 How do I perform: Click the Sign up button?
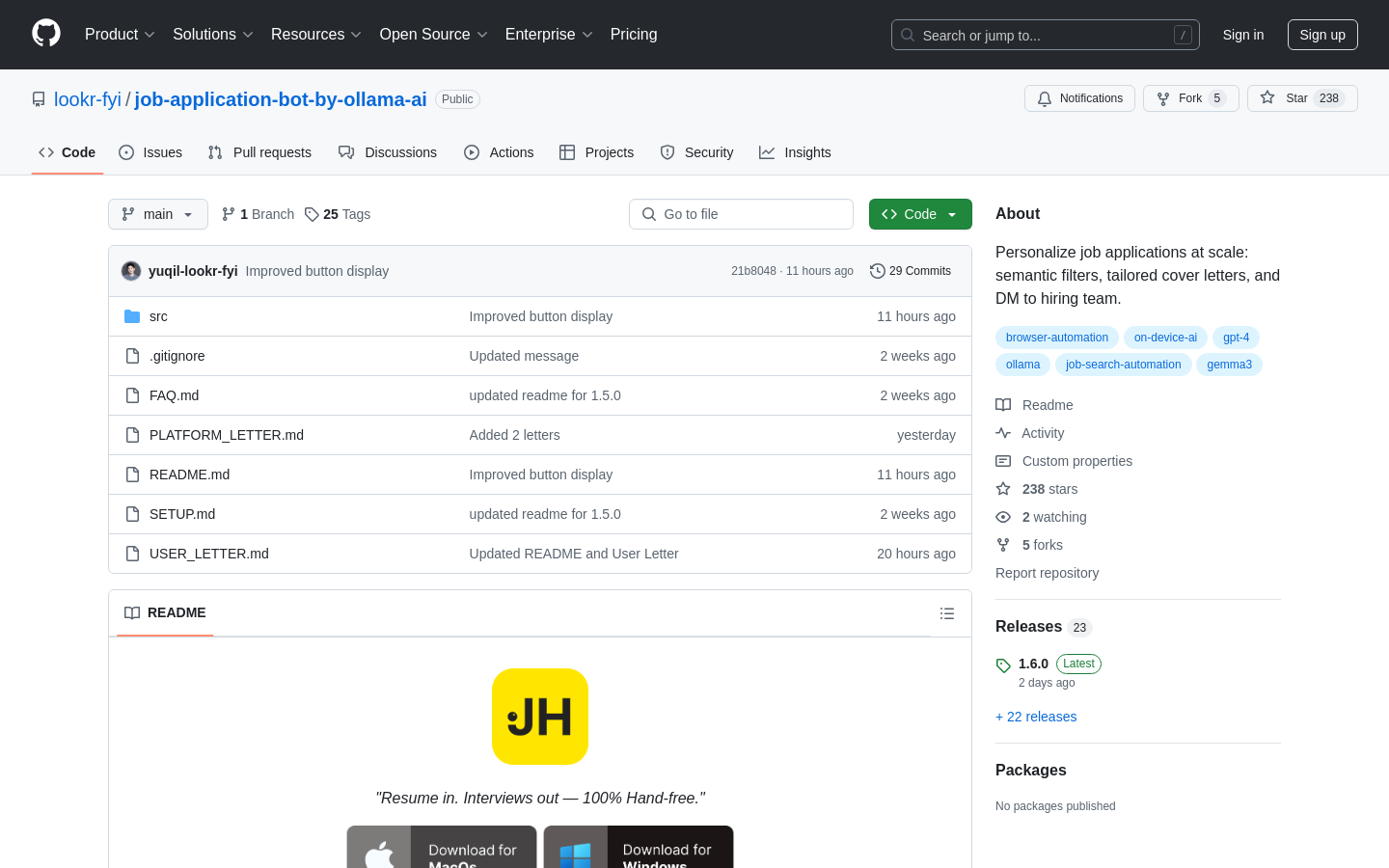point(1322,35)
